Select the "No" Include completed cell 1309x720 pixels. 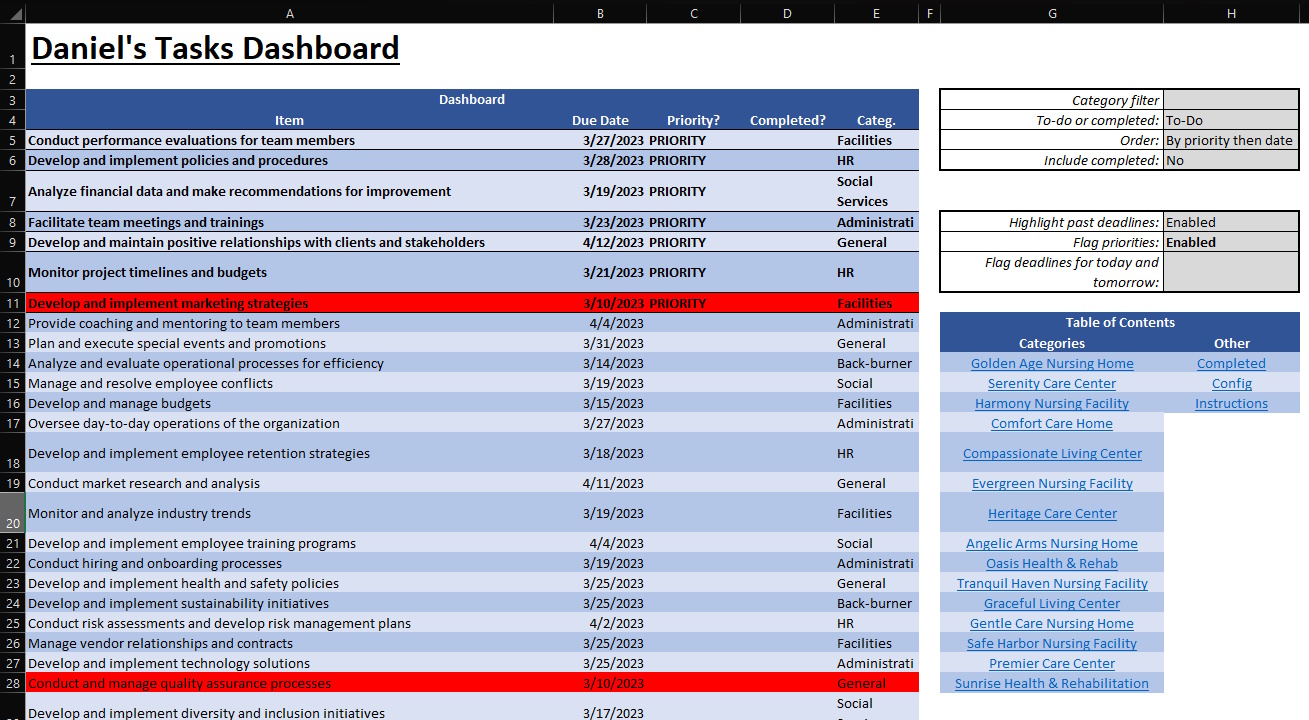coord(1231,160)
